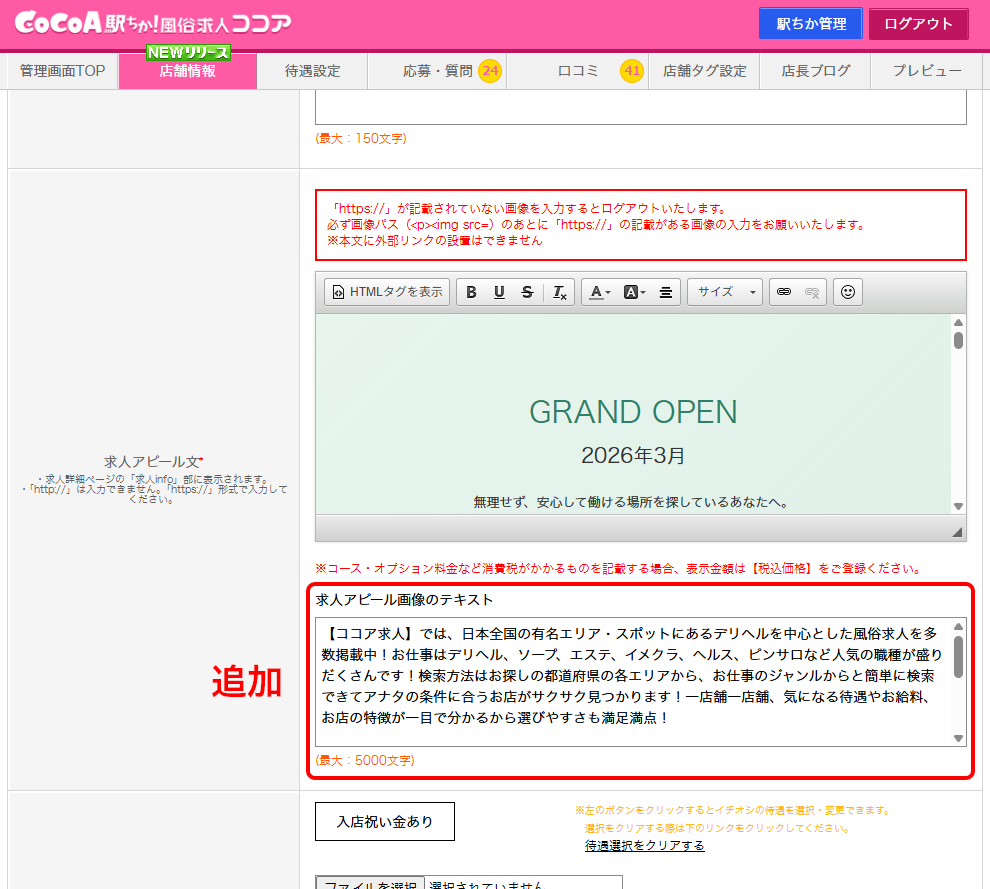Click the 入店祝い金あり button
The height and width of the screenshot is (889, 990).
385,822
